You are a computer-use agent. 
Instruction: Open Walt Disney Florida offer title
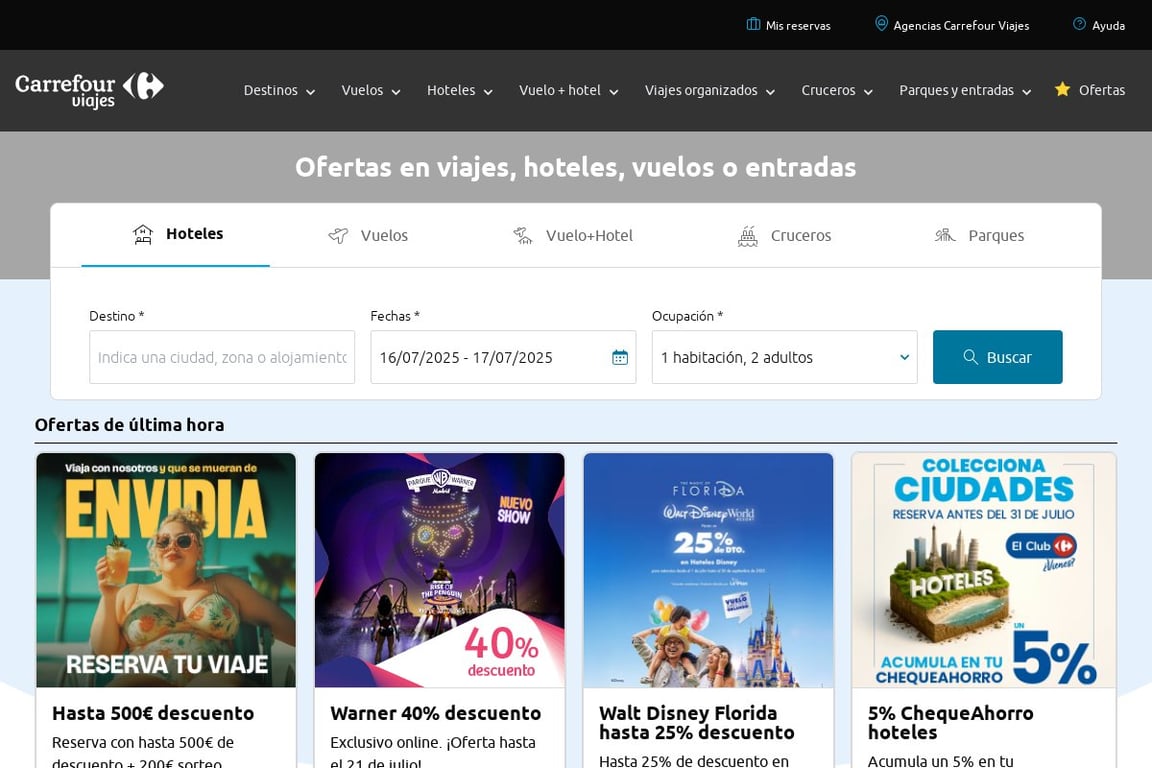[x=696, y=722]
